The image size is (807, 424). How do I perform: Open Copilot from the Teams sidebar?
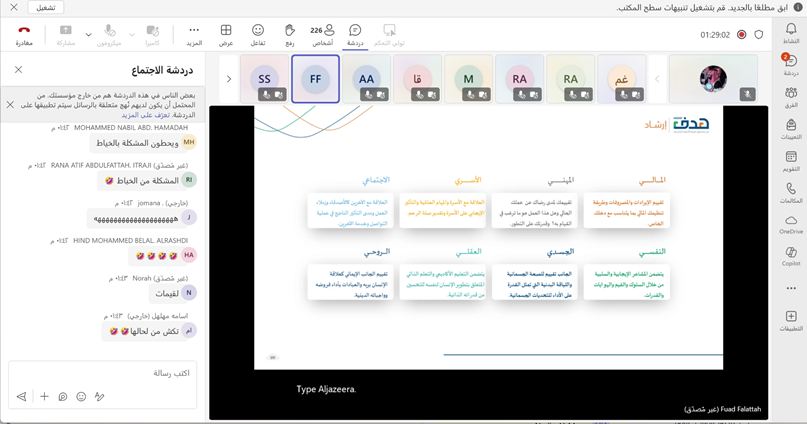(x=791, y=257)
